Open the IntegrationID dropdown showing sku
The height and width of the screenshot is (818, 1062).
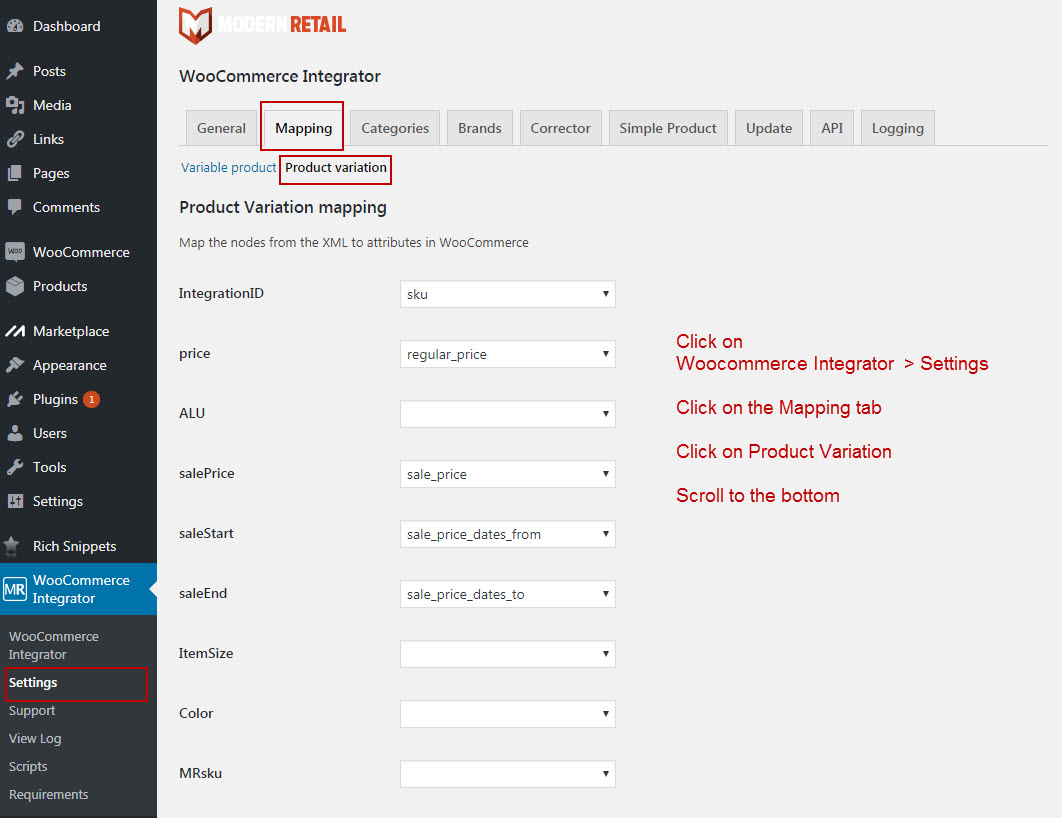[507, 294]
